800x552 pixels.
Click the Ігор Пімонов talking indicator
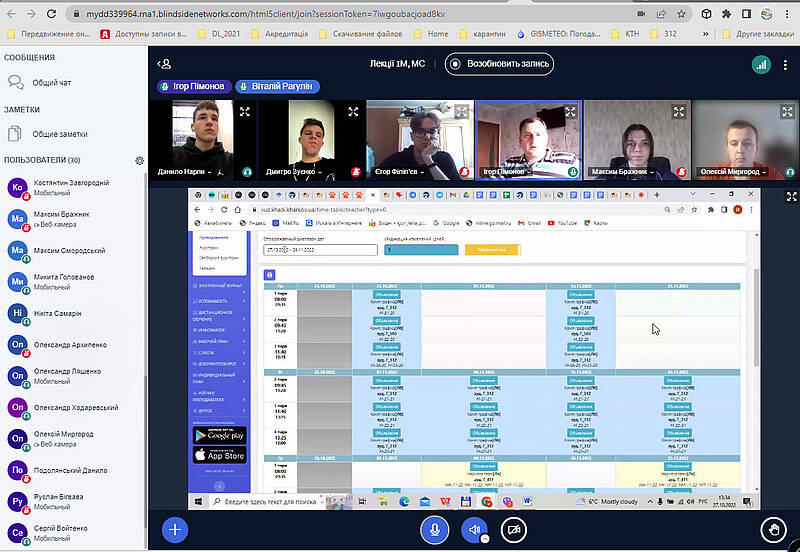194,87
